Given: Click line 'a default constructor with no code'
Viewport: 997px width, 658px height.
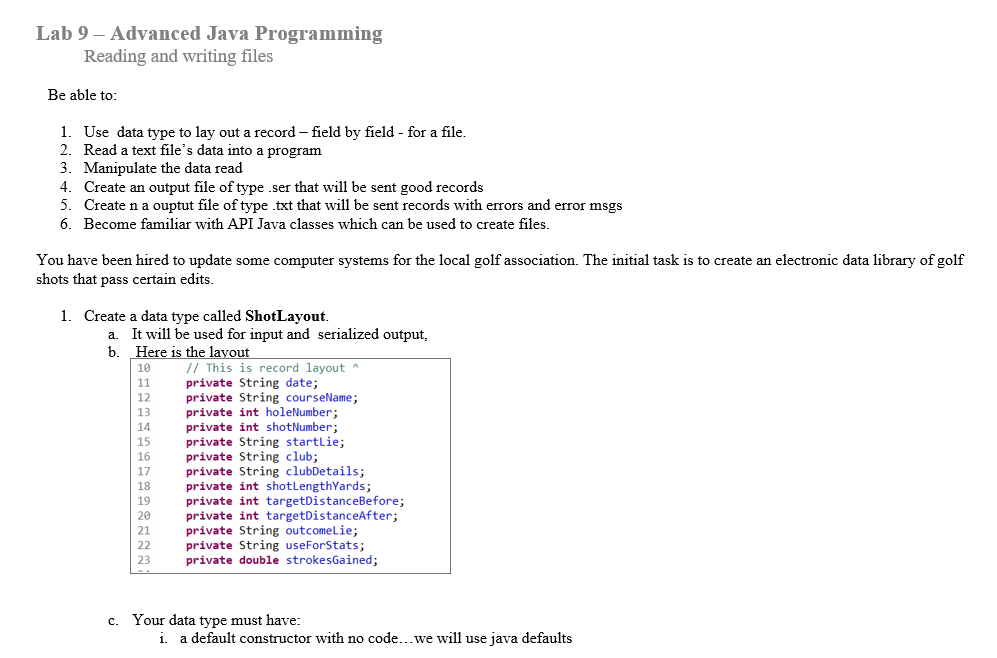Looking at the screenshot, I should 376,638.
